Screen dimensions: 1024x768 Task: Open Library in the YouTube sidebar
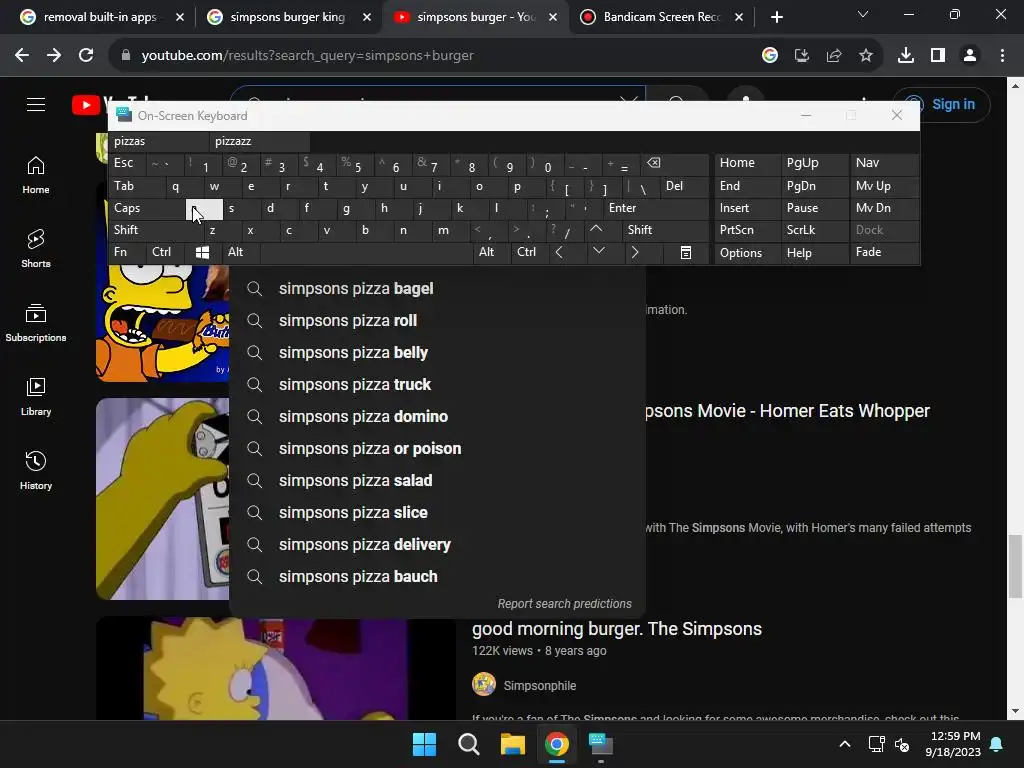[x=36, y=396]
